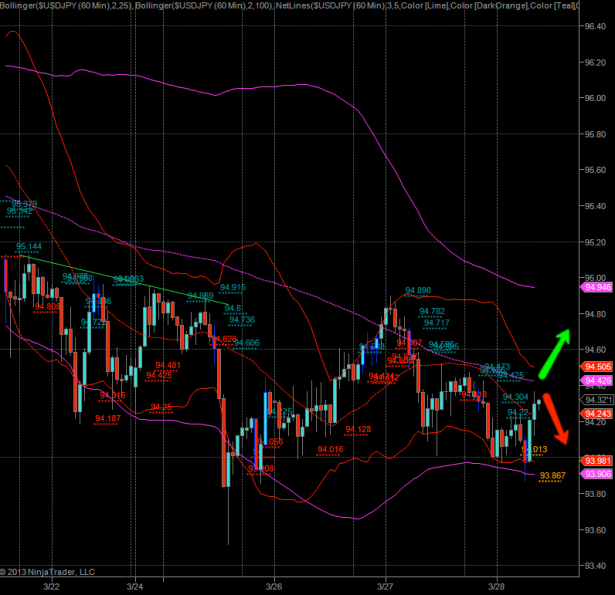This screenshot has height=595, width=615.
Task: Select the 94.946 magenta price marker
Action: (x=596, y=287)
